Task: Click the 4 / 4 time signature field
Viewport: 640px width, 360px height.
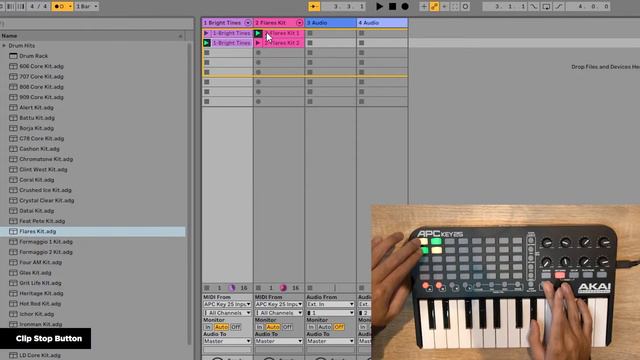Action: click(38, 7)
